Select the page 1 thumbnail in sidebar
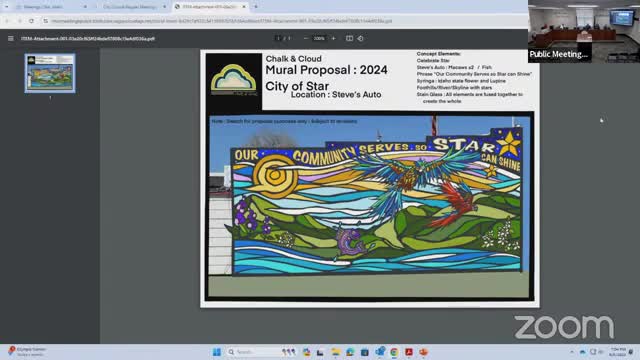The image size is (640, 360). [50, 73]
